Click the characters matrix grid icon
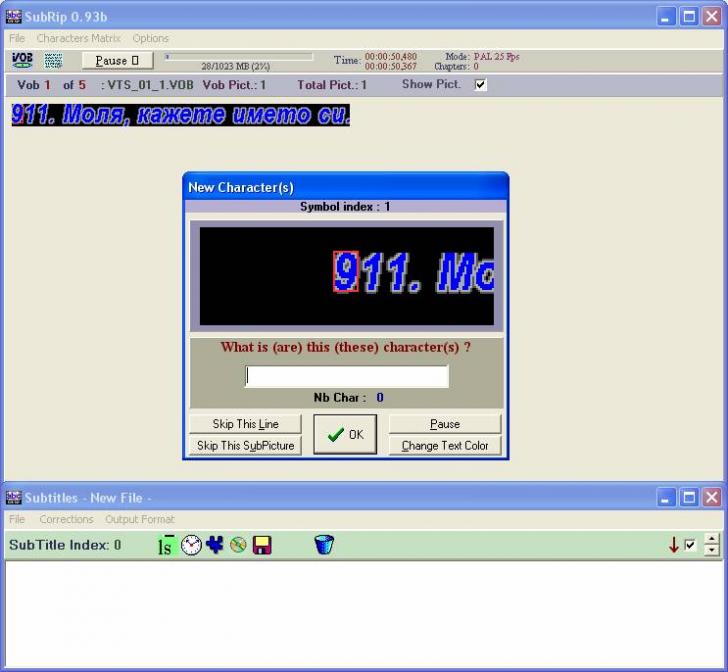This screenshot has height=672, width=728. coord(53,60)
